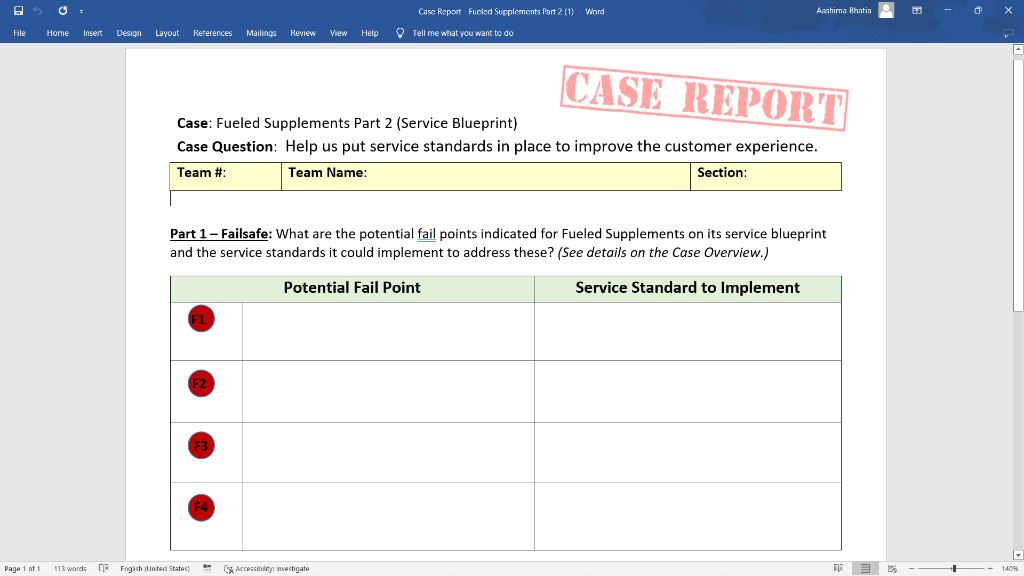
Task: Open Ribbon Display Options
Action: pyautogui.click(x=915, y=11)
